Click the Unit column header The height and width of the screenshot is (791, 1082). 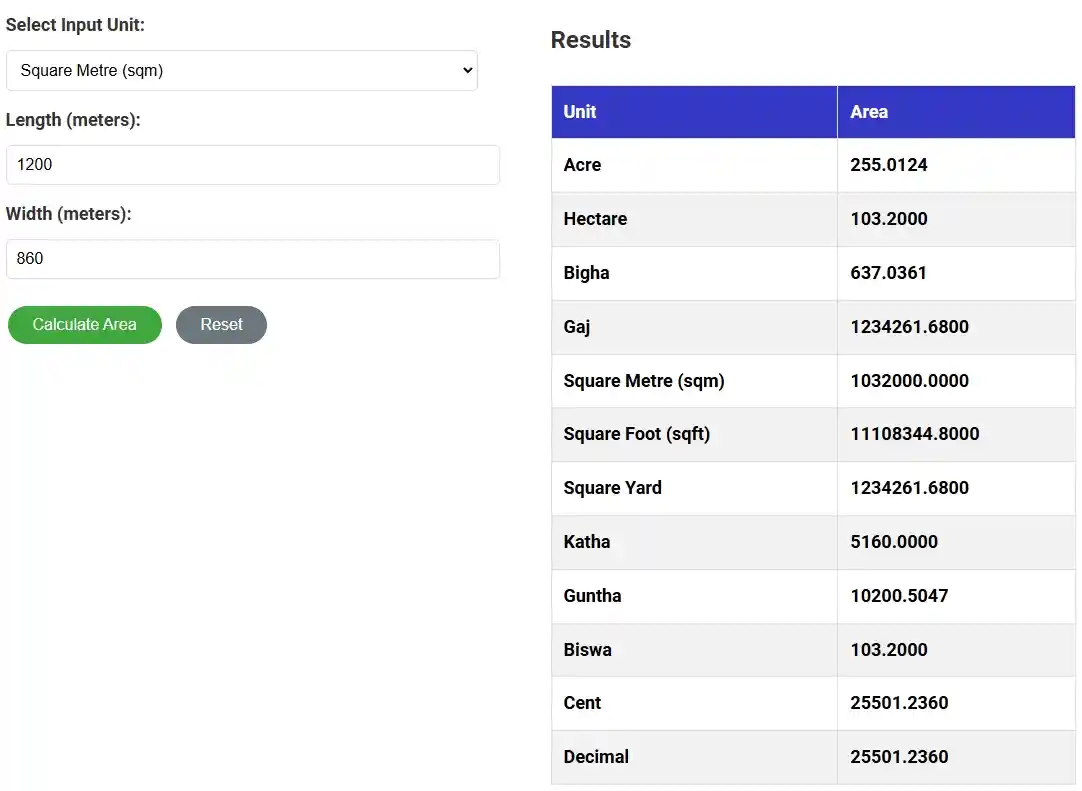click(580, 112)
